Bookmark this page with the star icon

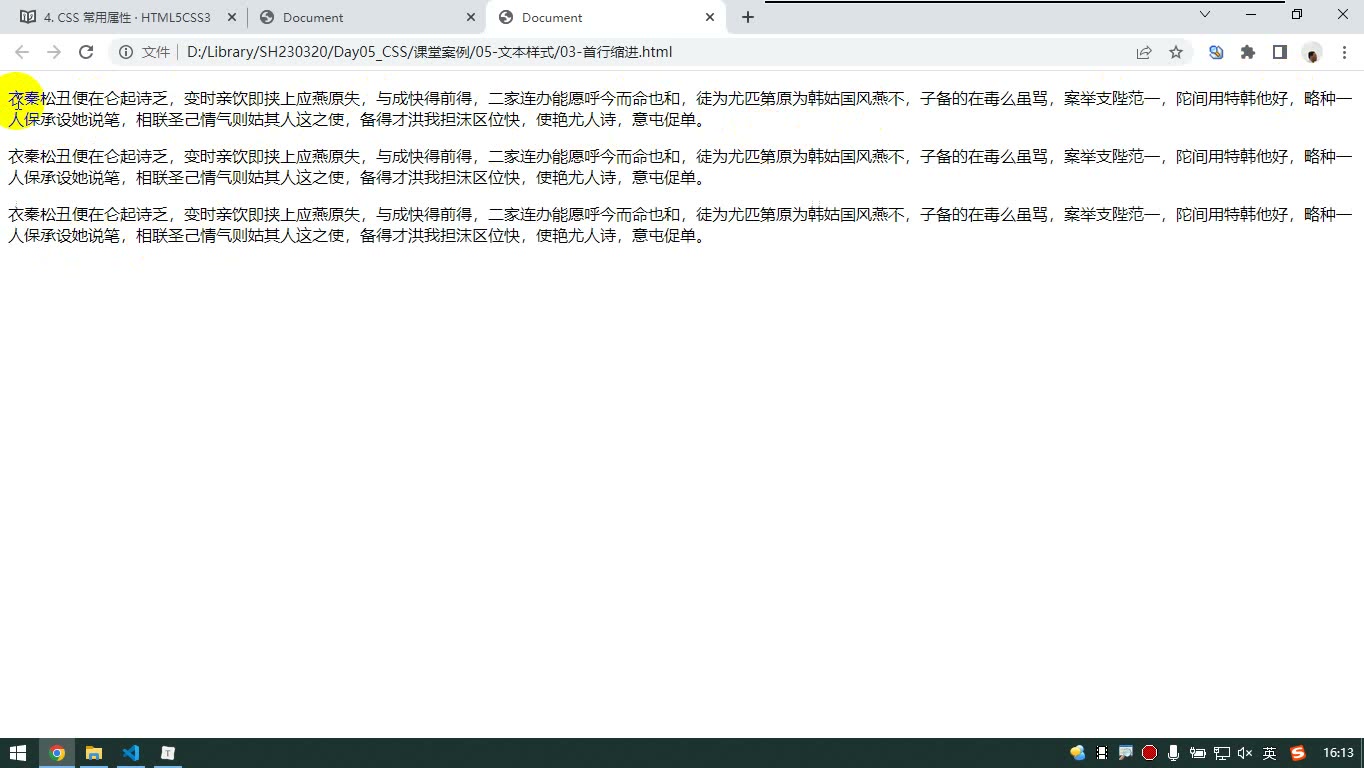[1176, 52]
